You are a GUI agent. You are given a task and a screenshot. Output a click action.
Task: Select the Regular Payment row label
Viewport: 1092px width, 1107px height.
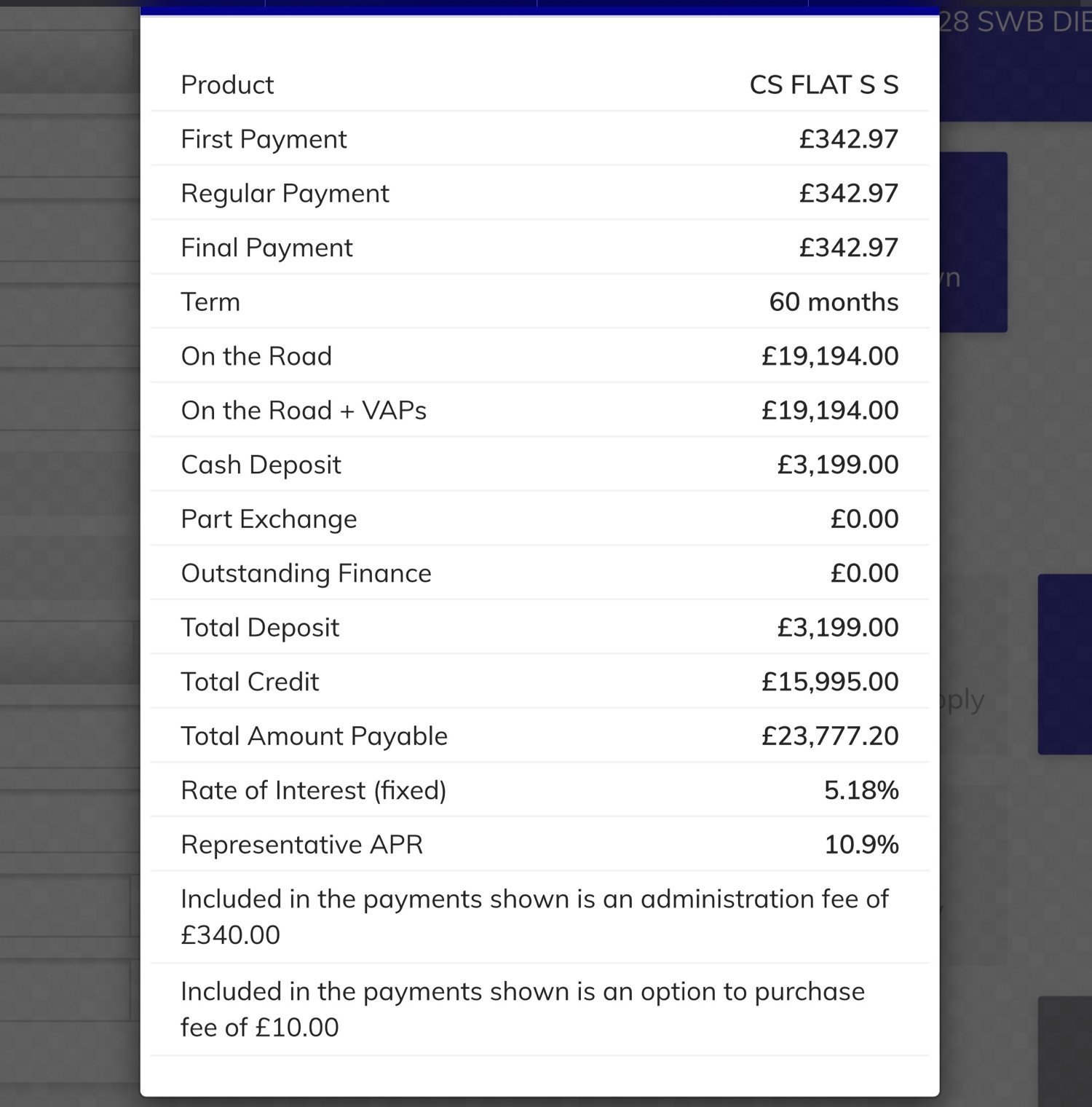click(285, 193)
